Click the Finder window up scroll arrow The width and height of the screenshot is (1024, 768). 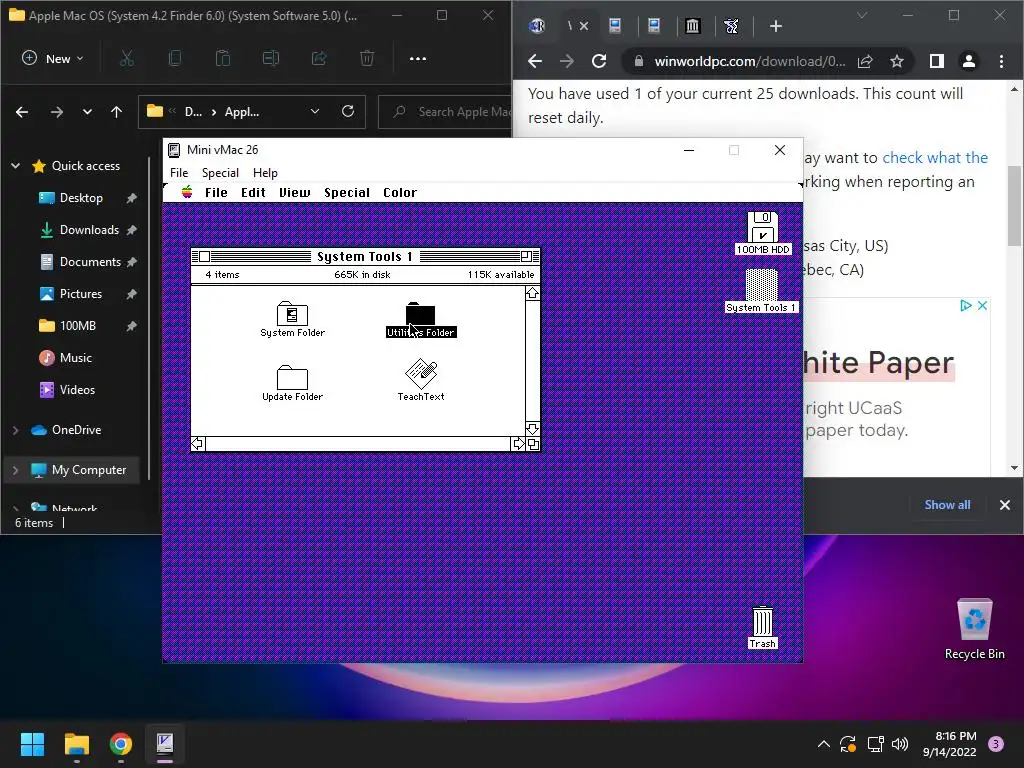pyautogui.click(x=532, y=294)
